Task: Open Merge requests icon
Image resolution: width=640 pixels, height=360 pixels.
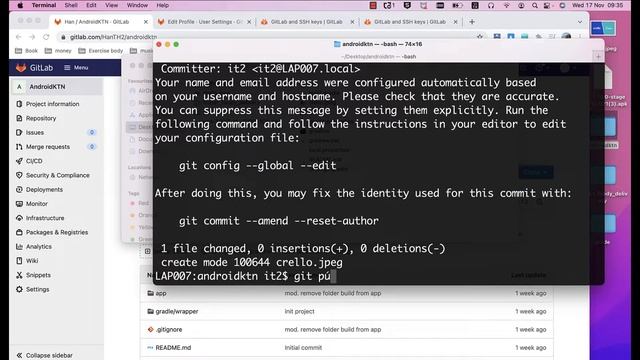Action: click(x=19, y=147)
